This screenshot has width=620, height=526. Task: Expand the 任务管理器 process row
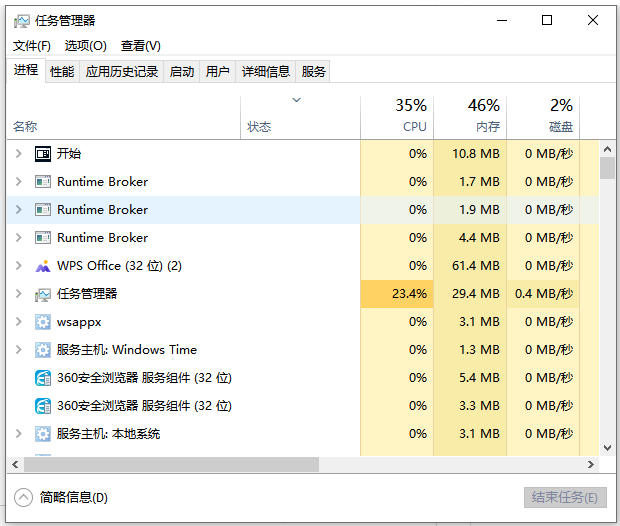[18, 294]
